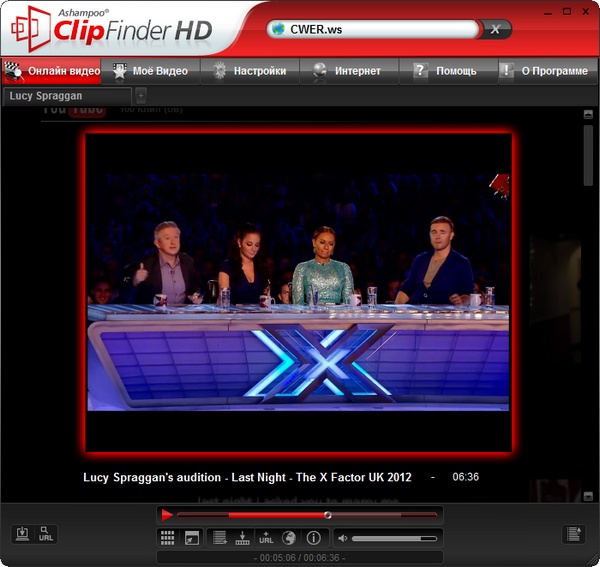The width and height of the screenshot is (600, 567).
Task: Click the URL icon in the player toolbar
Action: [266, 538]
